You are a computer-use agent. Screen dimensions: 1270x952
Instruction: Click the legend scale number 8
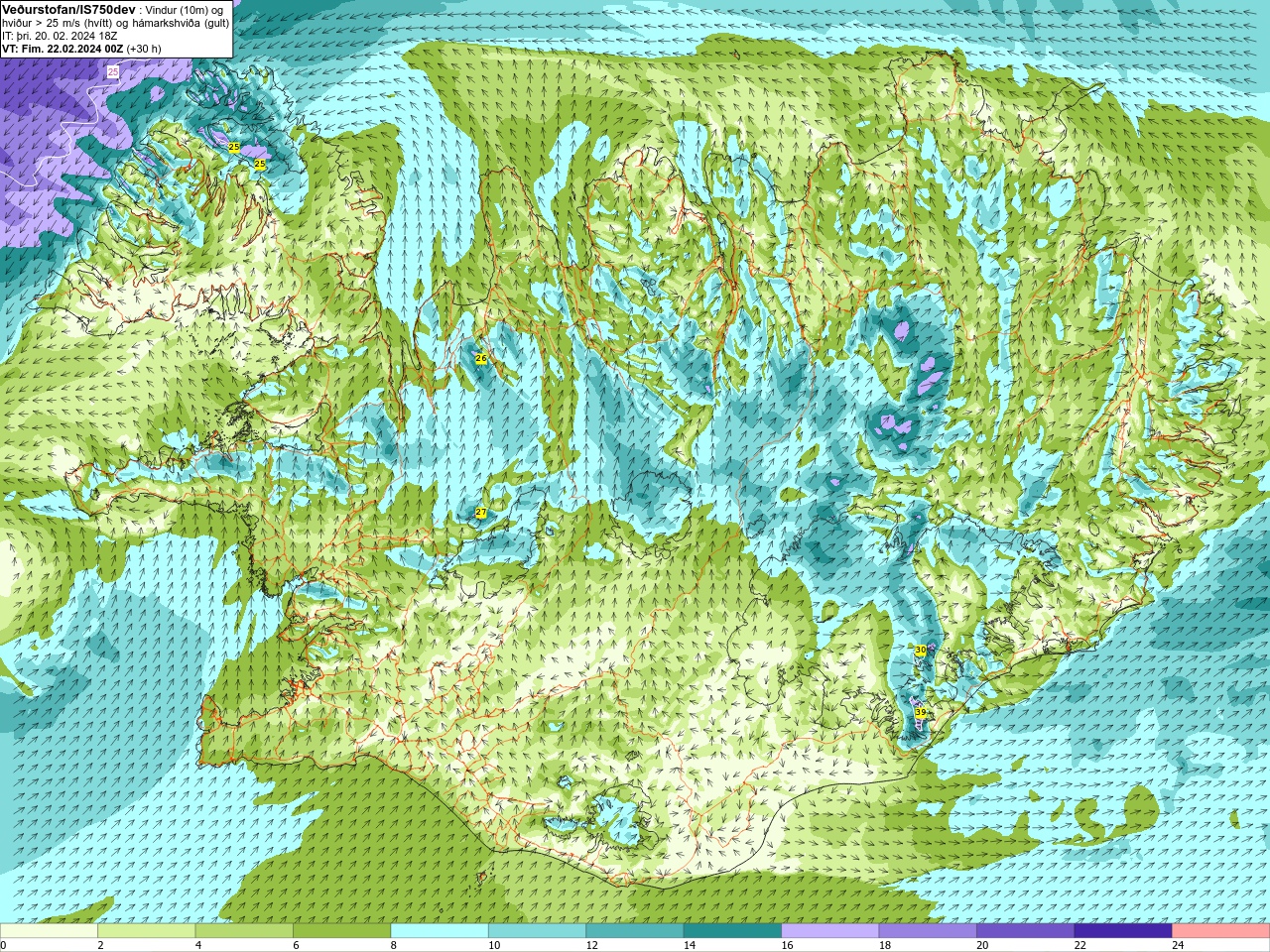(x=394, y=945)
